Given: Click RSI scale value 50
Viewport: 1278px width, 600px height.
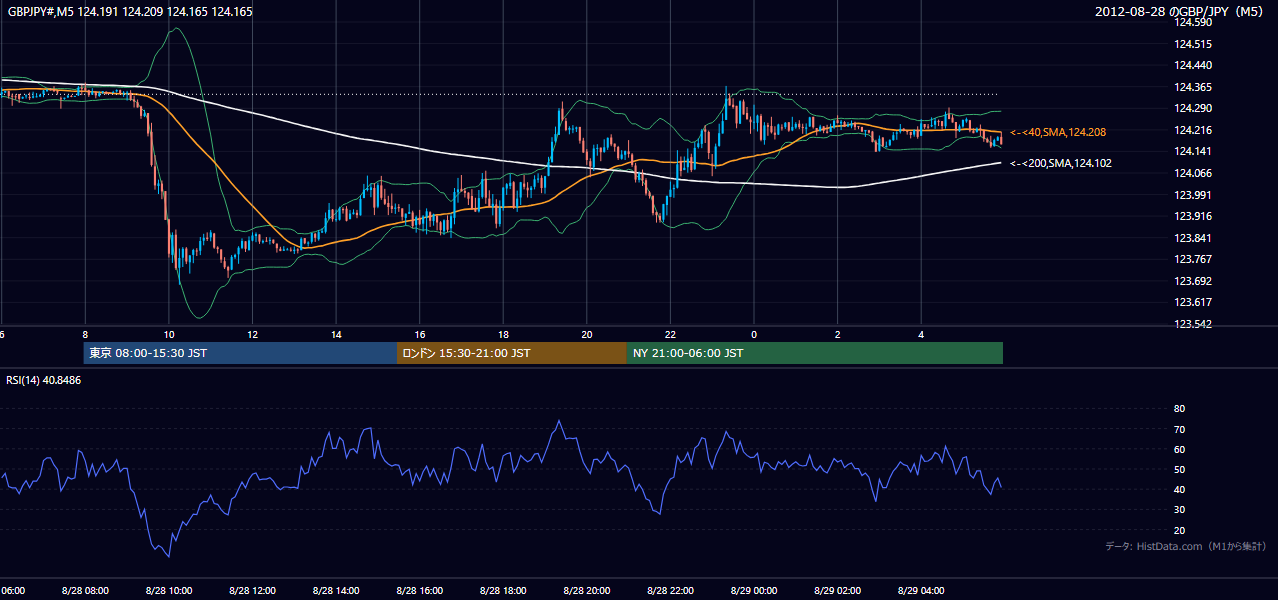Looking at the screenshot, I should coord(1179,469).
